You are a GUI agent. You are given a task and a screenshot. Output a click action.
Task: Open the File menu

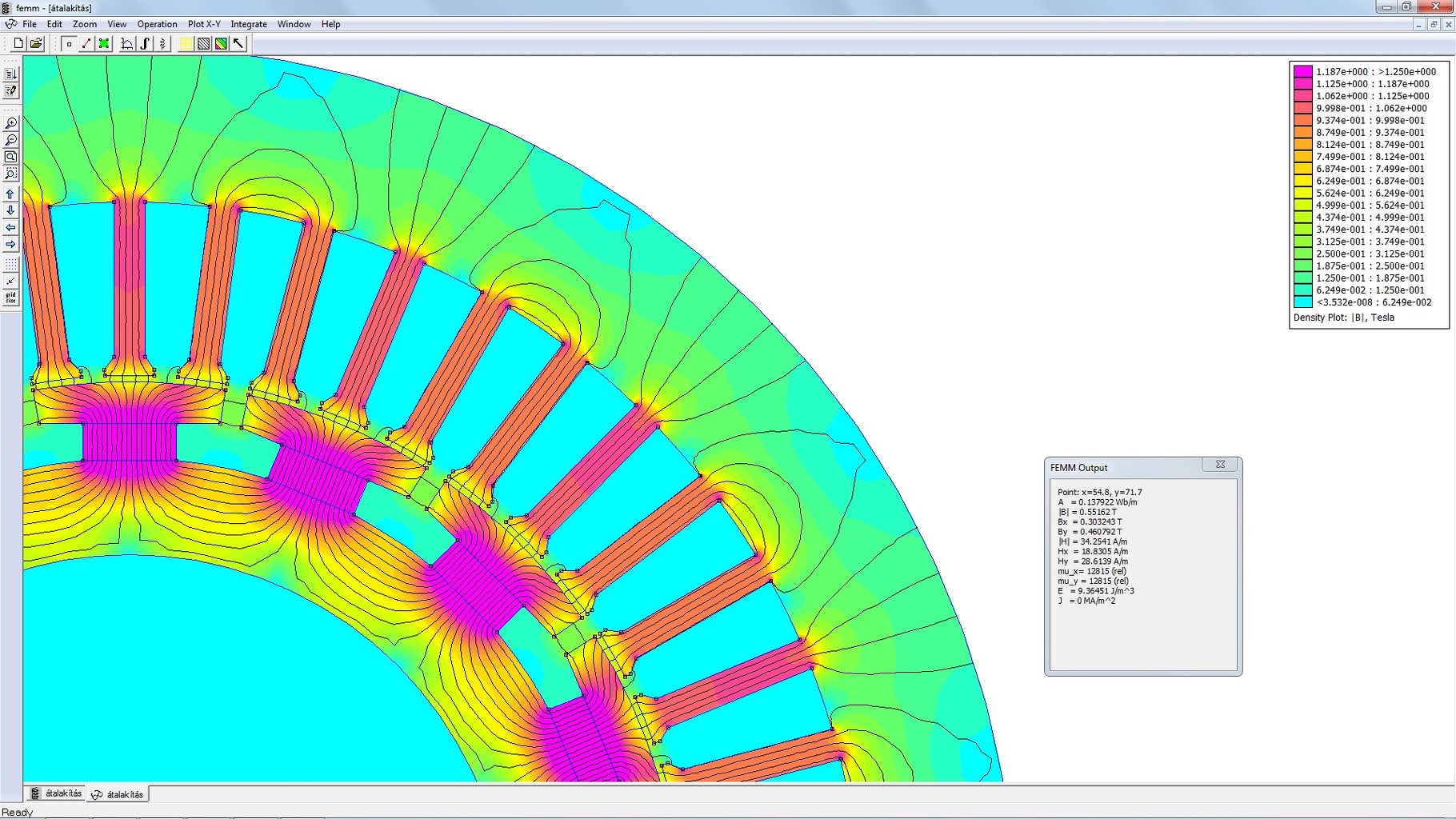point(30,24)
